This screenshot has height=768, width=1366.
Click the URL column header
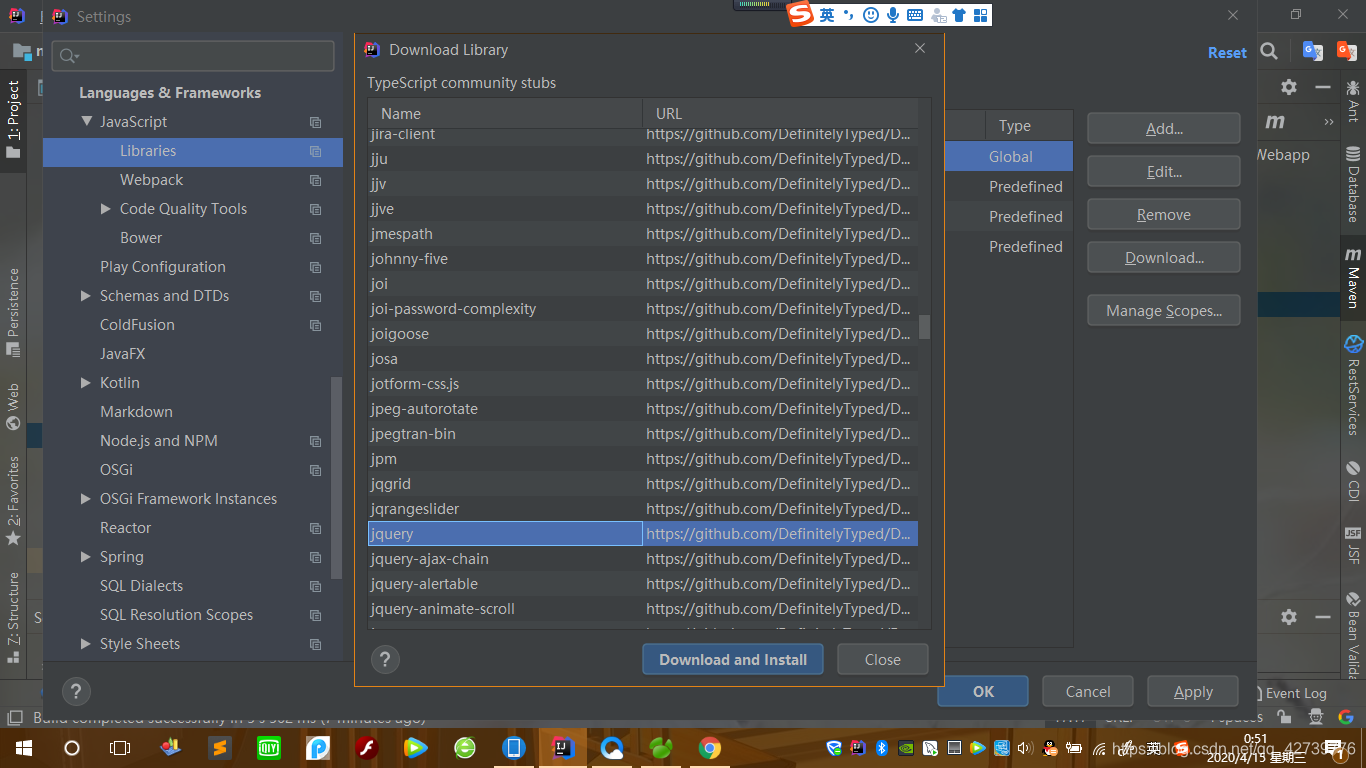(x=780, y=114)
